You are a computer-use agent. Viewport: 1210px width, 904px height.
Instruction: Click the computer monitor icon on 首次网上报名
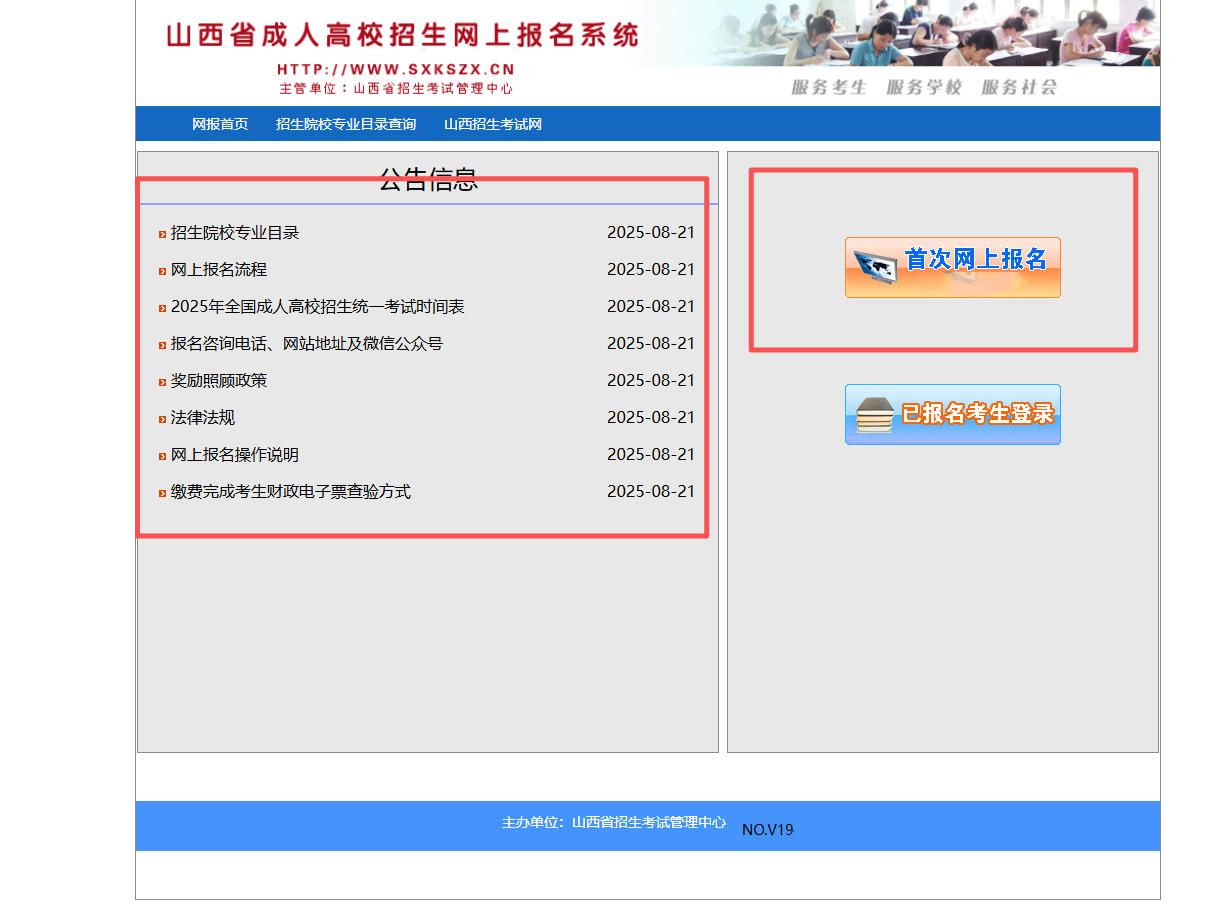(x=875, y=269)
